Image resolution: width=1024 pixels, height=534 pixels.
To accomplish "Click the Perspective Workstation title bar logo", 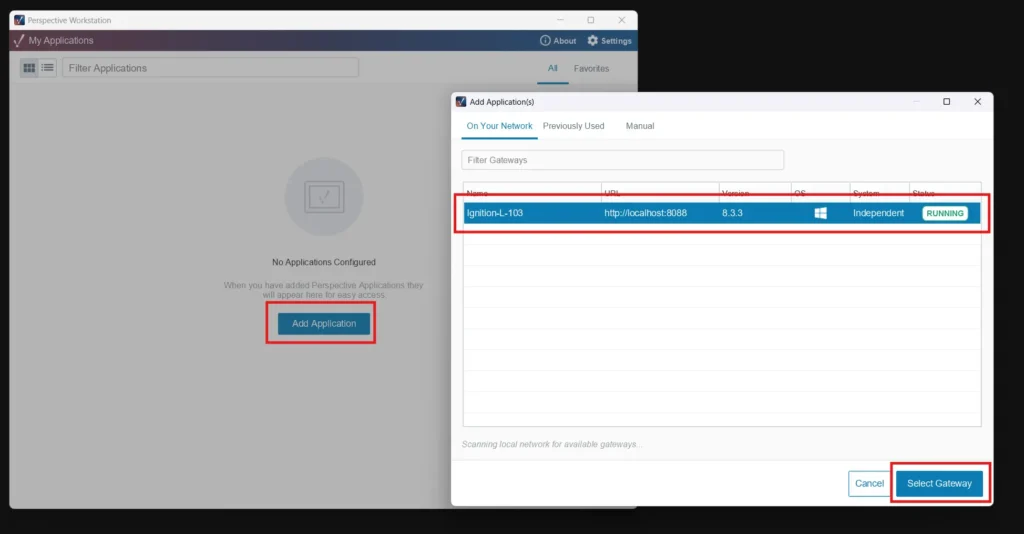I will pos(19,20).
